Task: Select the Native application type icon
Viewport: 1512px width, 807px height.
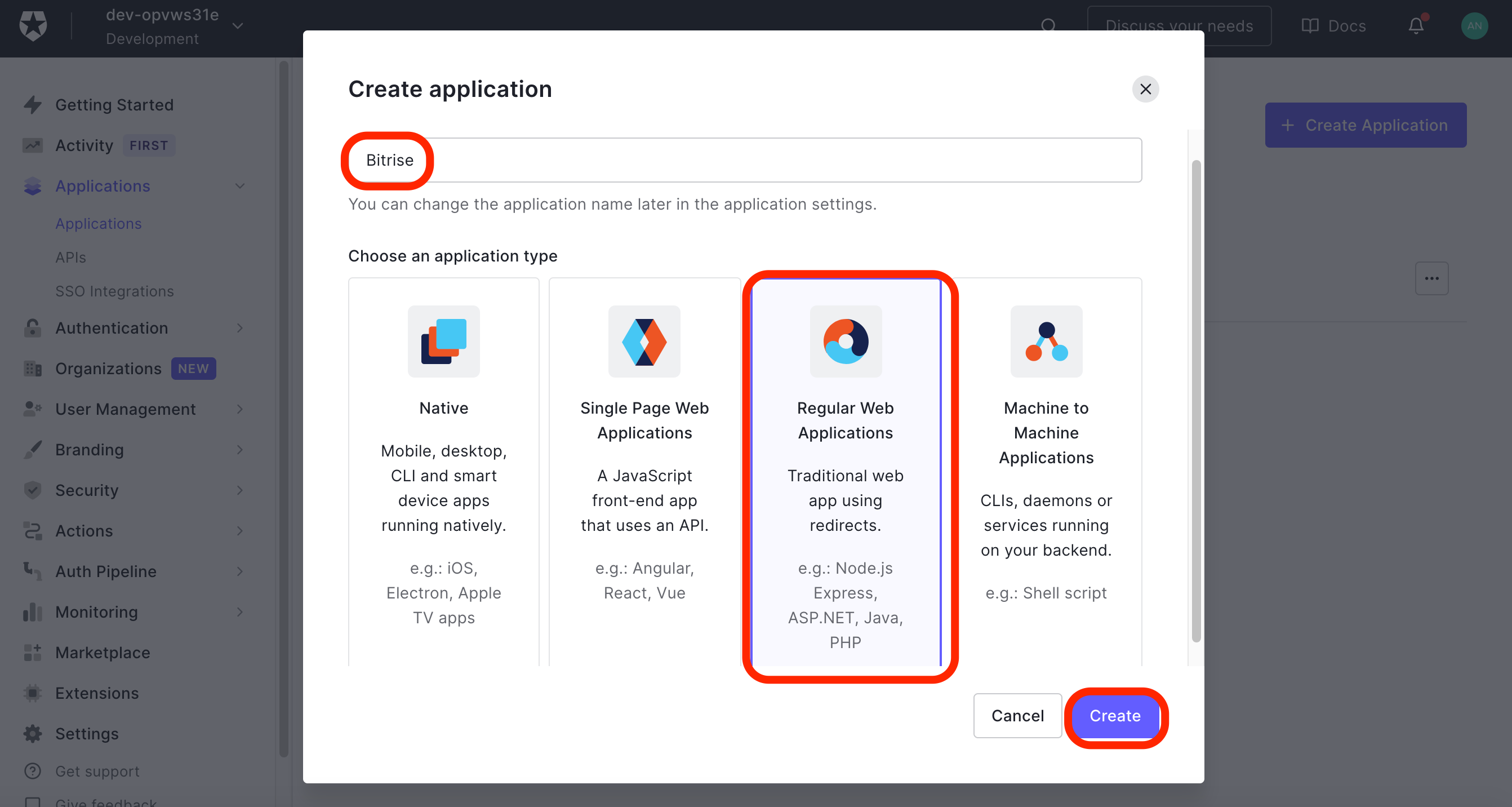Action: click(444, 342)
